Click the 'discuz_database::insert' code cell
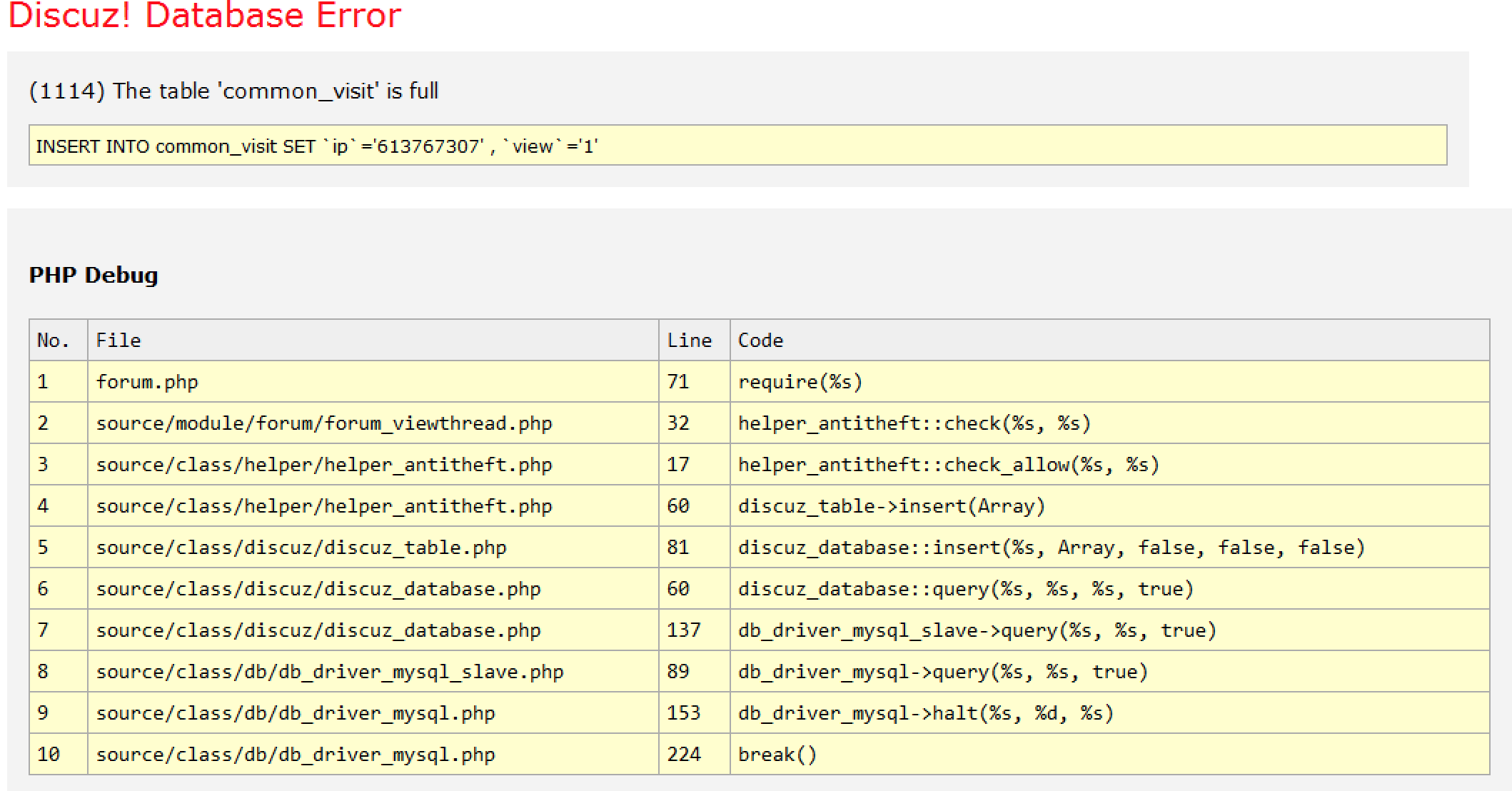This screenshot has width=1512, height=791. pos(1109,547)
